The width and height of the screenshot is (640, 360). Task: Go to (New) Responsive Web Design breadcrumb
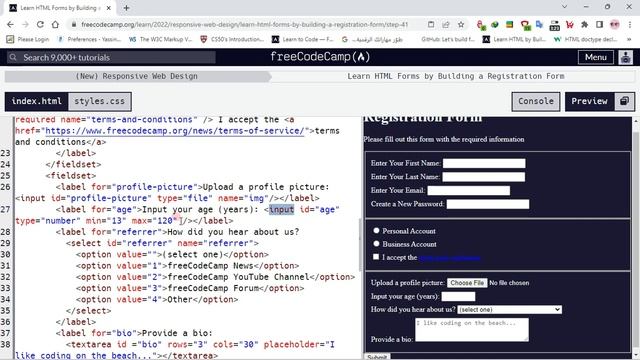(136, 76)
